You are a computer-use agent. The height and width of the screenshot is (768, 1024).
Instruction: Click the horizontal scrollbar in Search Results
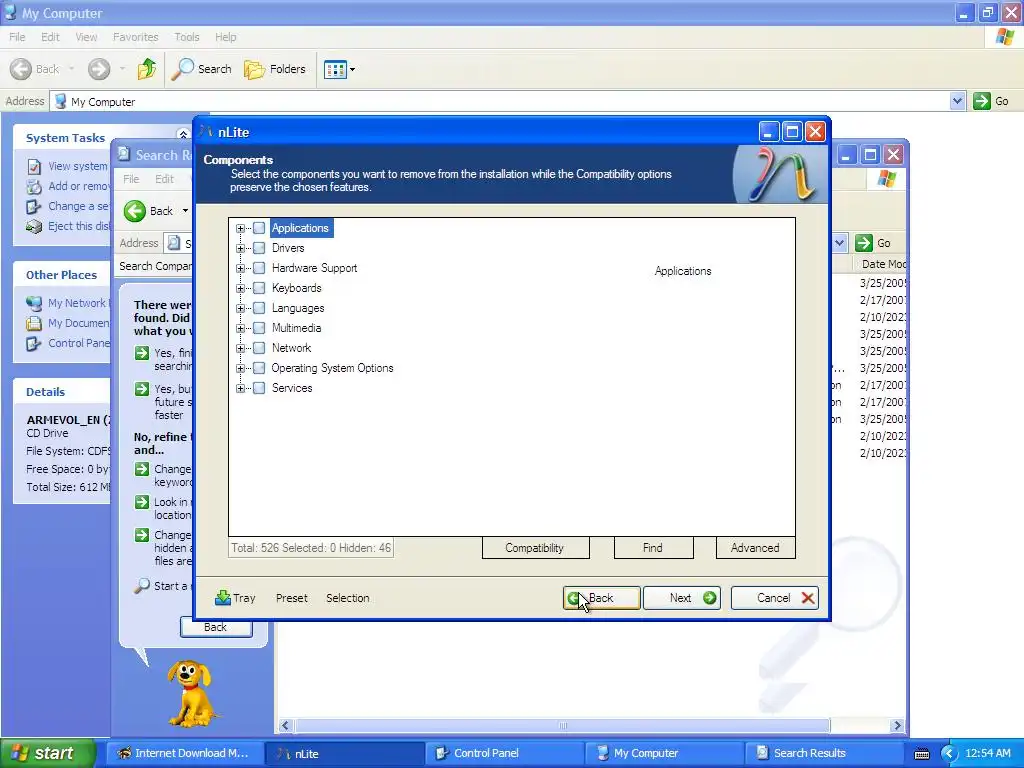(x=562, y=726)
